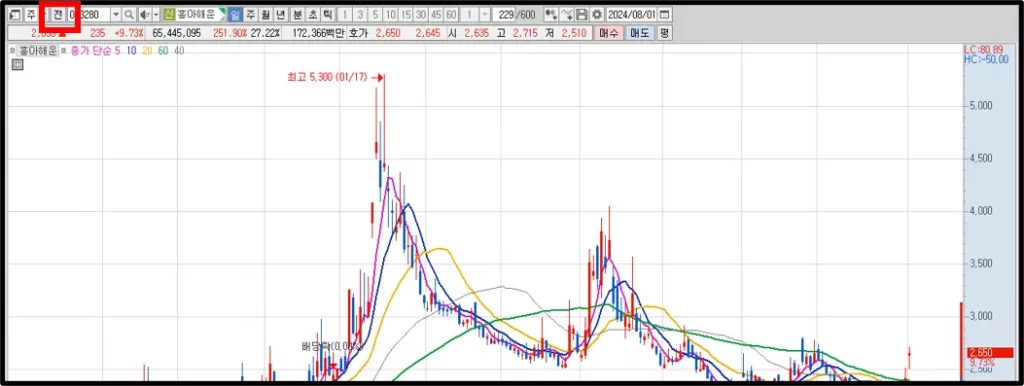
Task: Click the green 신 badge icon
Action: click(x=168, y=14)
